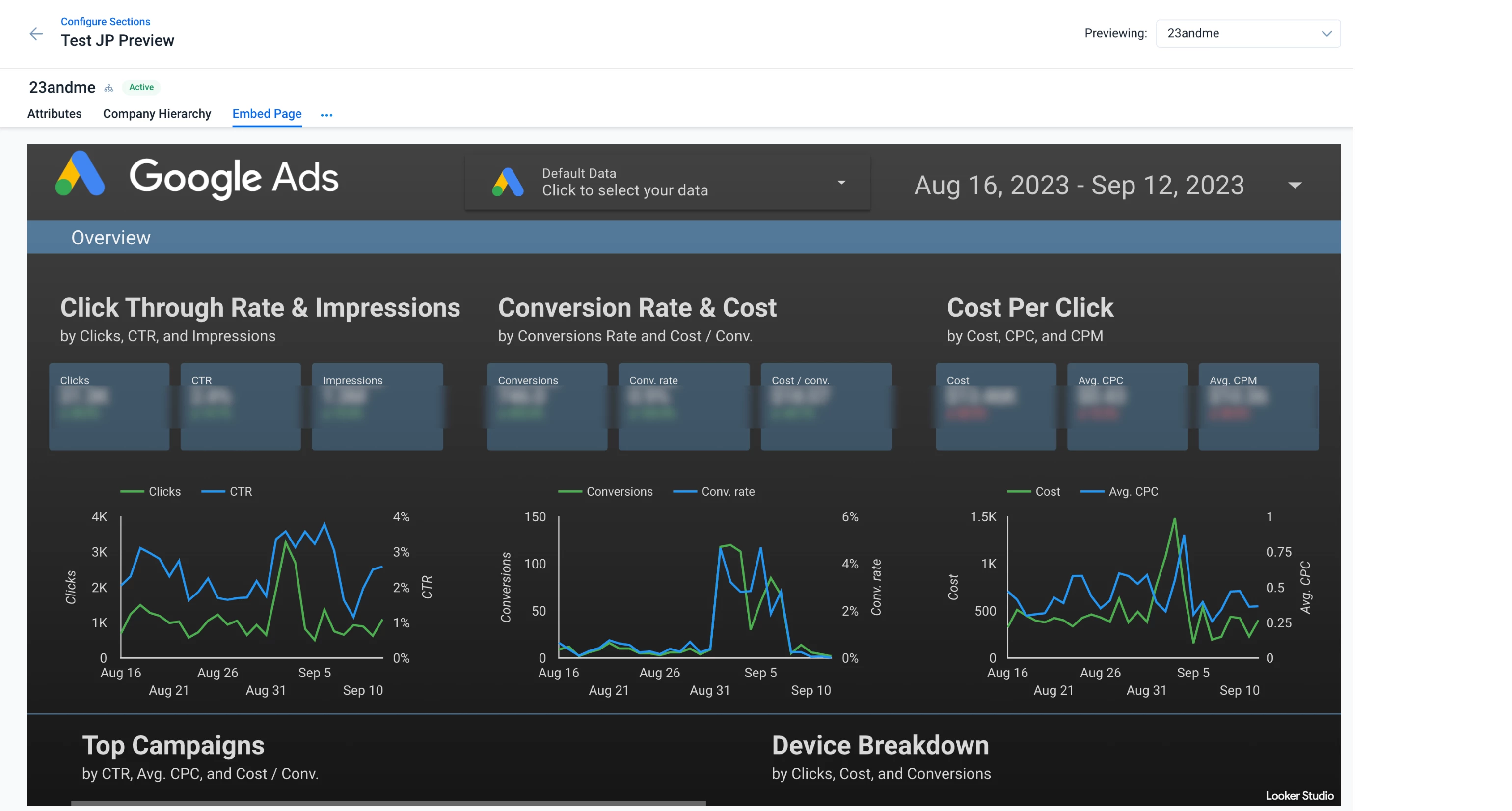
Task: Click the hierarchy icon next to 23andme
Action: tap(108, 88)
